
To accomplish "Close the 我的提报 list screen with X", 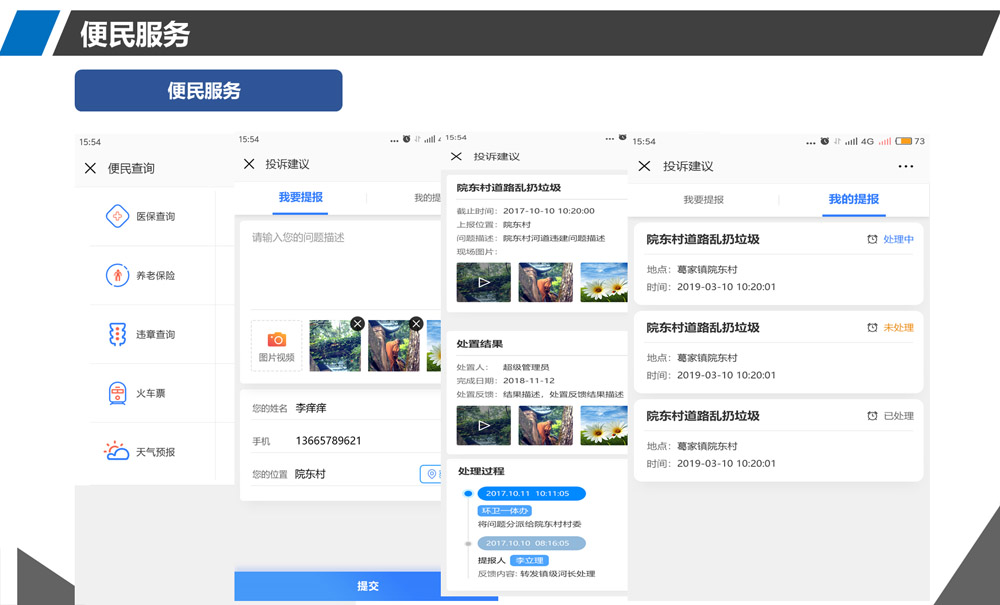I will [644, 166].
